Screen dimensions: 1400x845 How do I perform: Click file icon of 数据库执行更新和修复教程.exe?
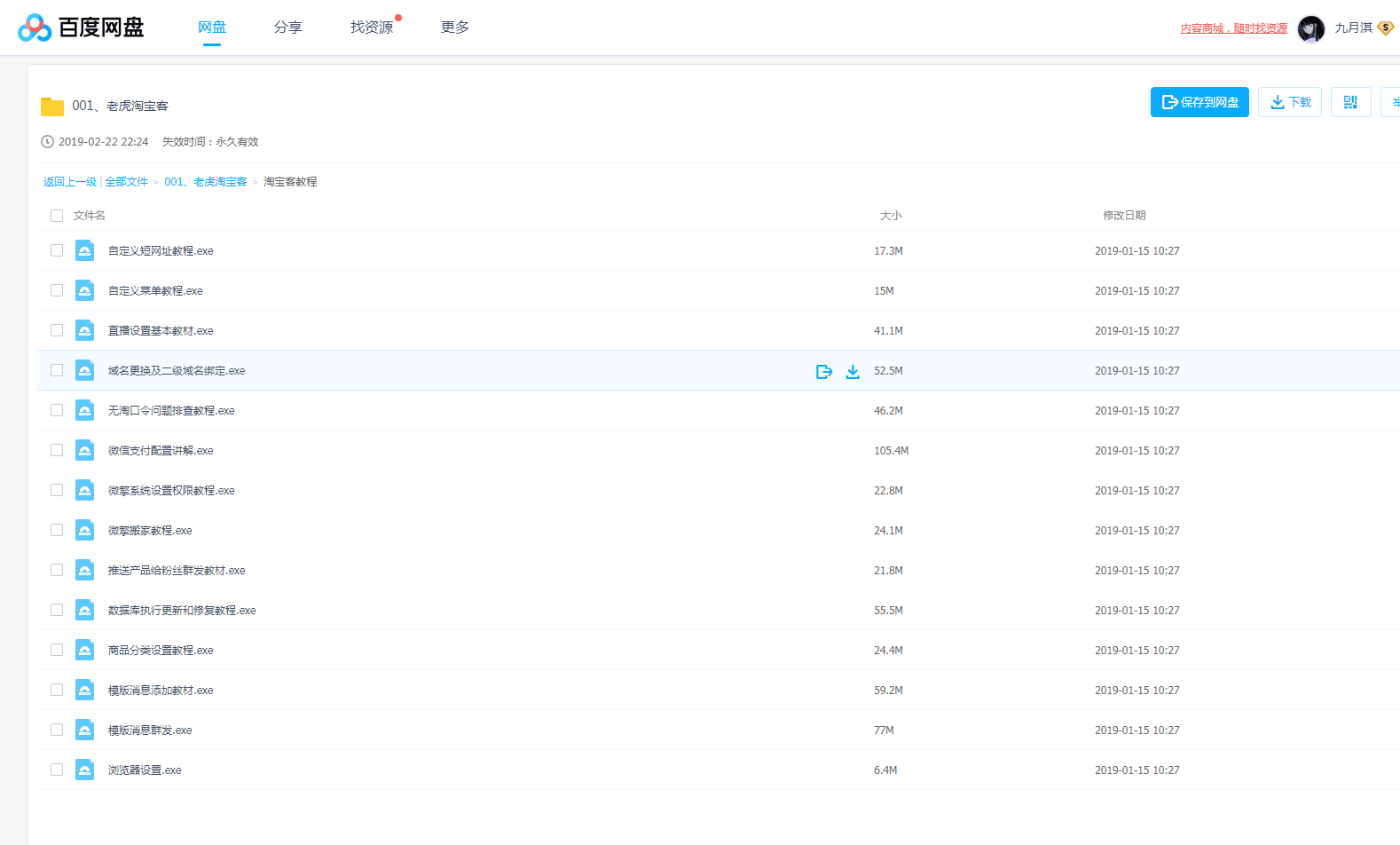[x=84, y=610]
